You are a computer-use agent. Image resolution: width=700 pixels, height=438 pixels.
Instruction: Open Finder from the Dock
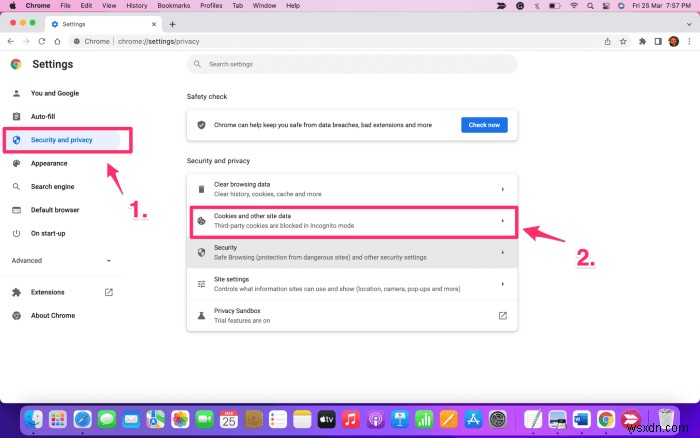point(33,419)
